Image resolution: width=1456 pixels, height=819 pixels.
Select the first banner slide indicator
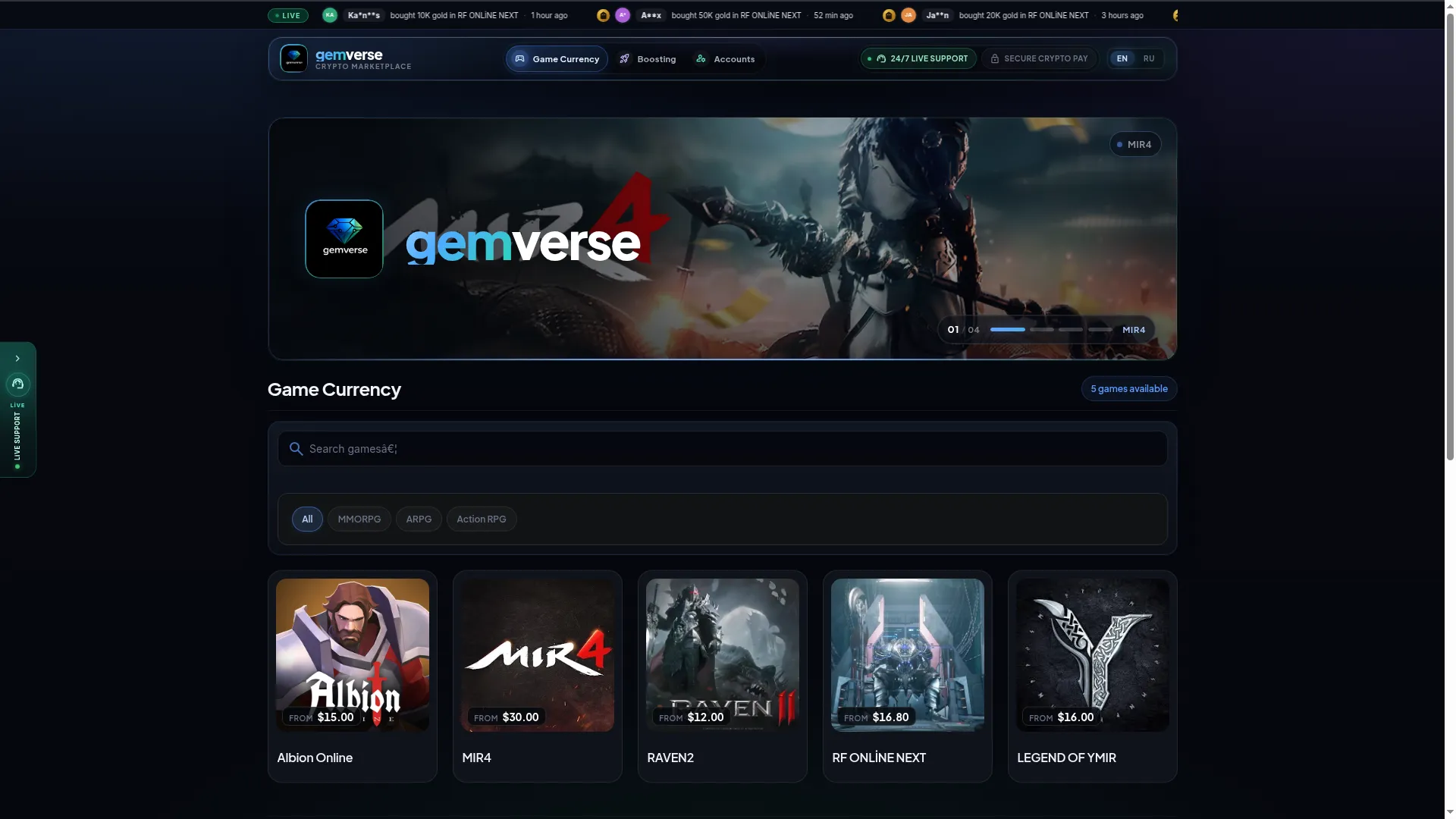1008,330
